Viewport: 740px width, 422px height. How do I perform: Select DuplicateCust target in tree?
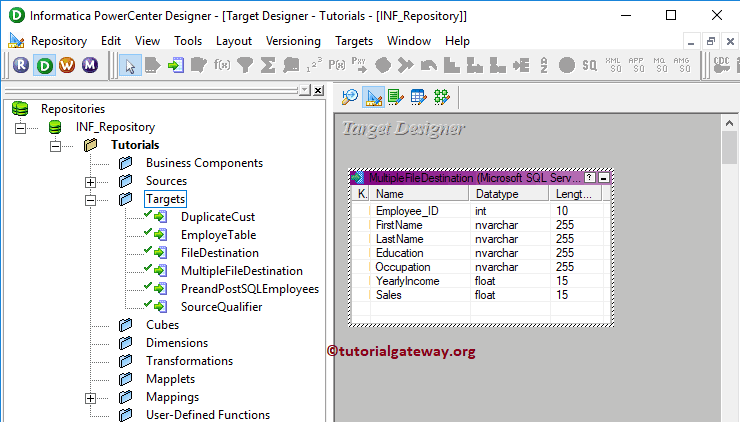click(218, 217)
